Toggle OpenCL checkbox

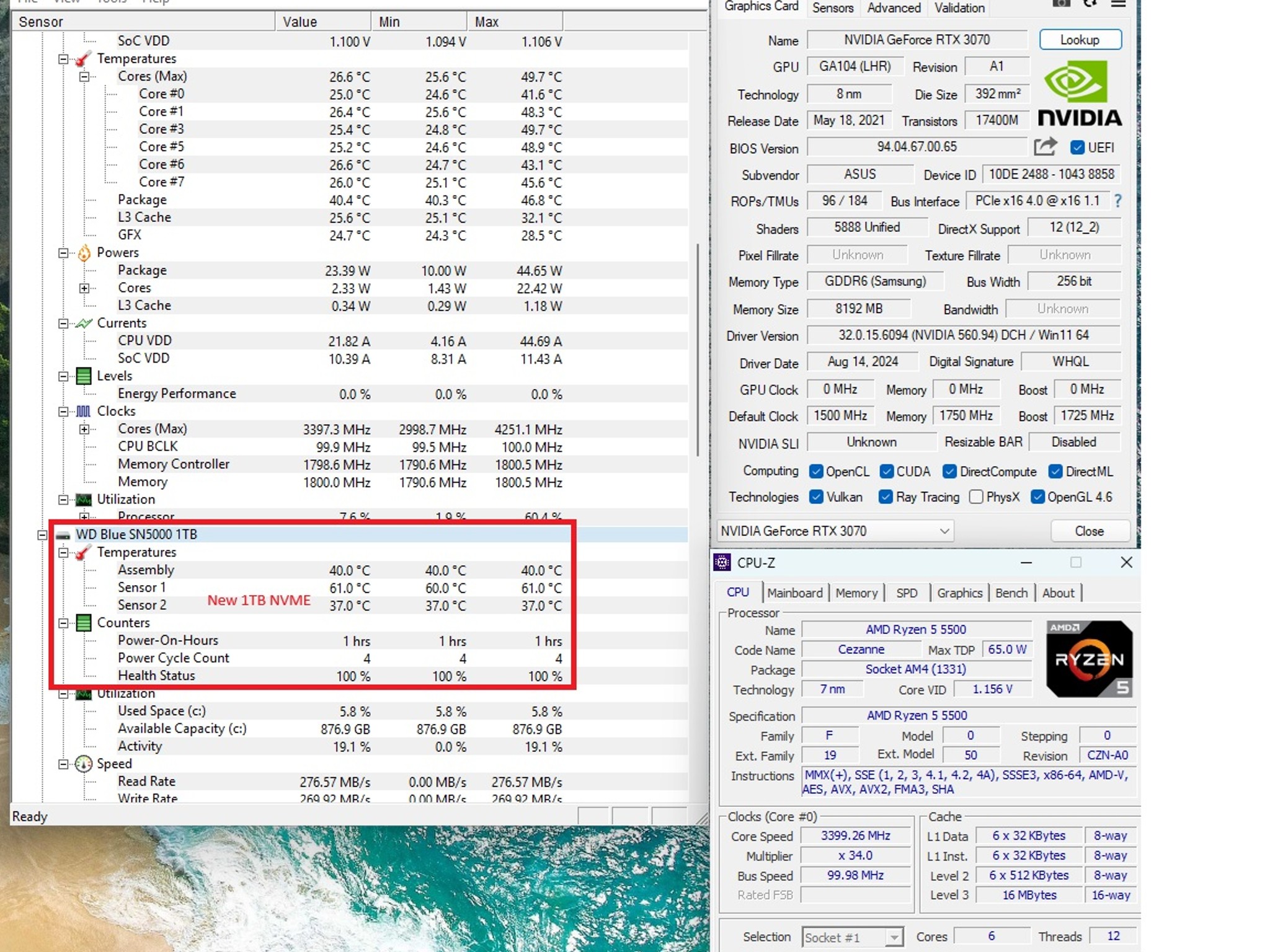pos(816,472)
